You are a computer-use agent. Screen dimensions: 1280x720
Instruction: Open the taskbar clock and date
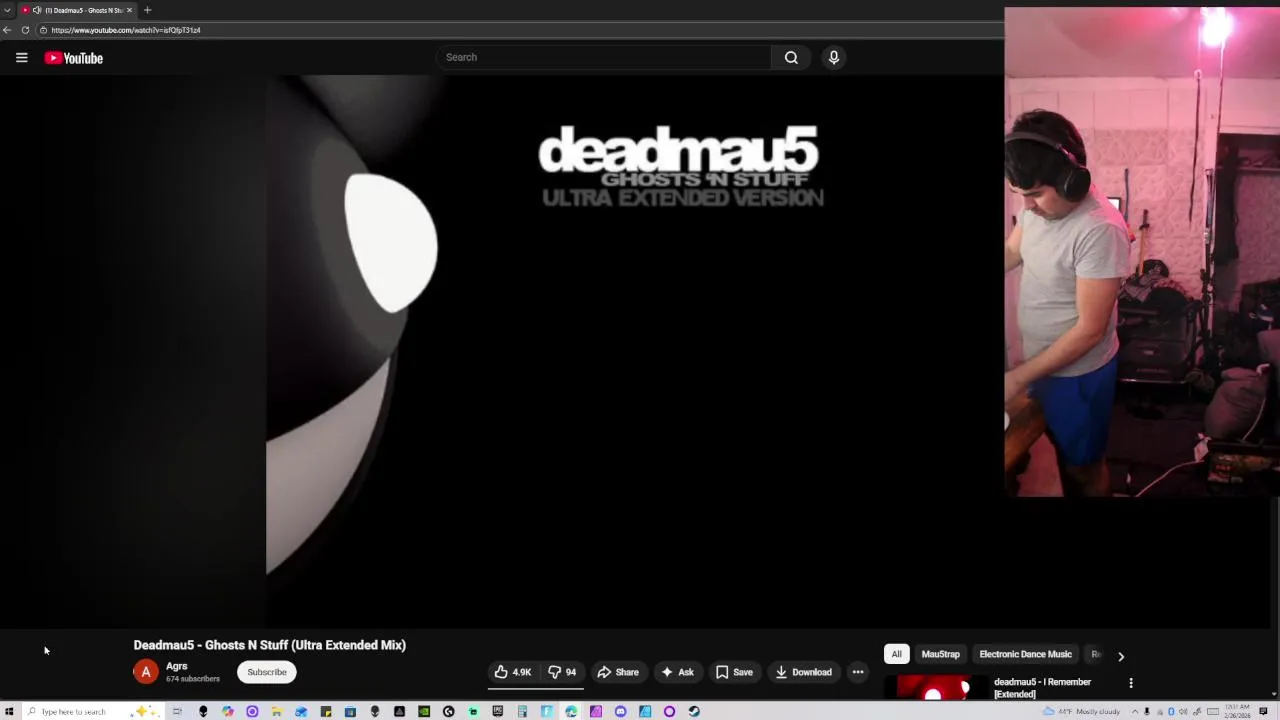pos(1237,711)
